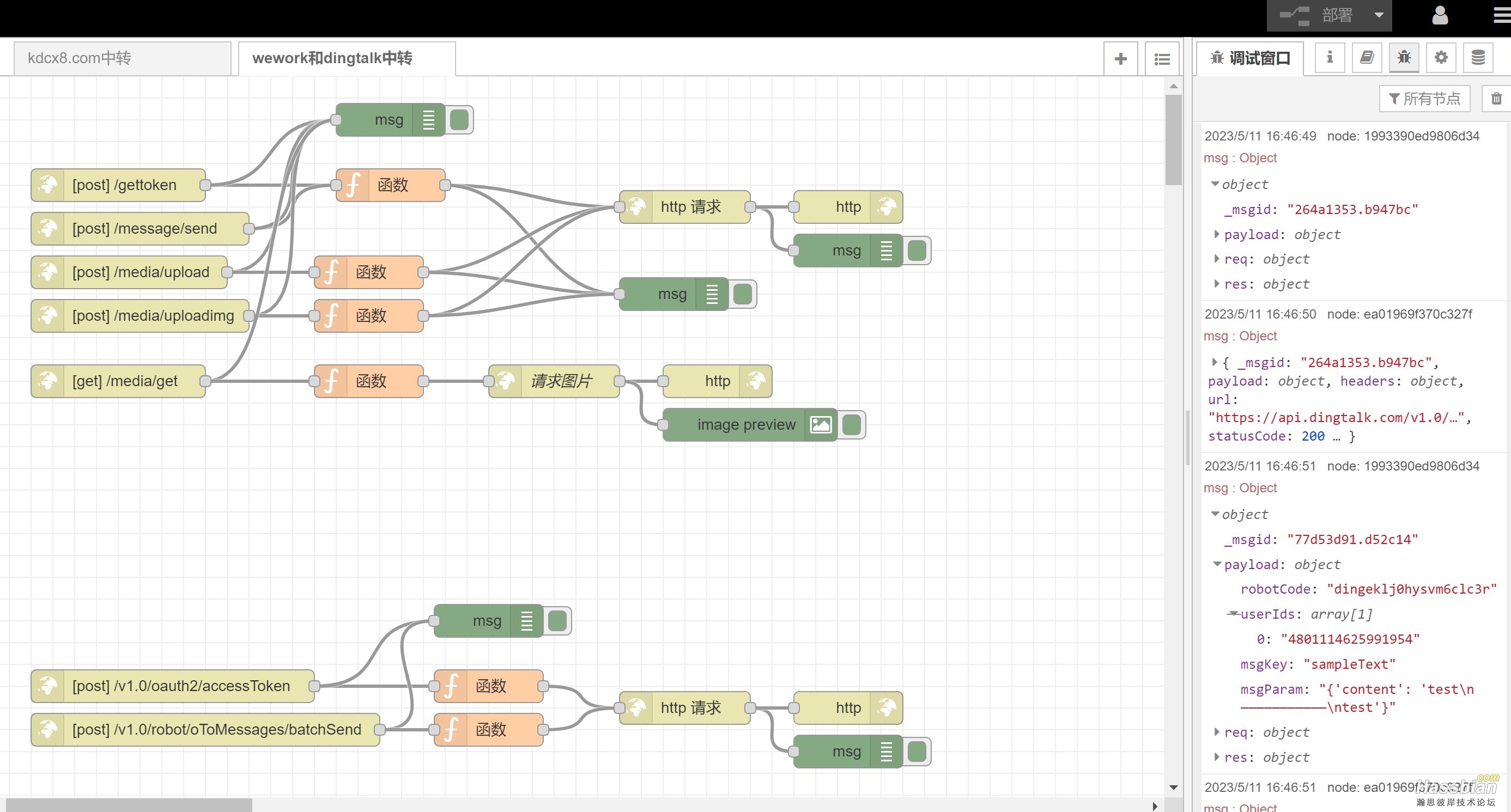
Task: Click globe icon of [post] /gettoken node
Action: click(x=47, y=185)
